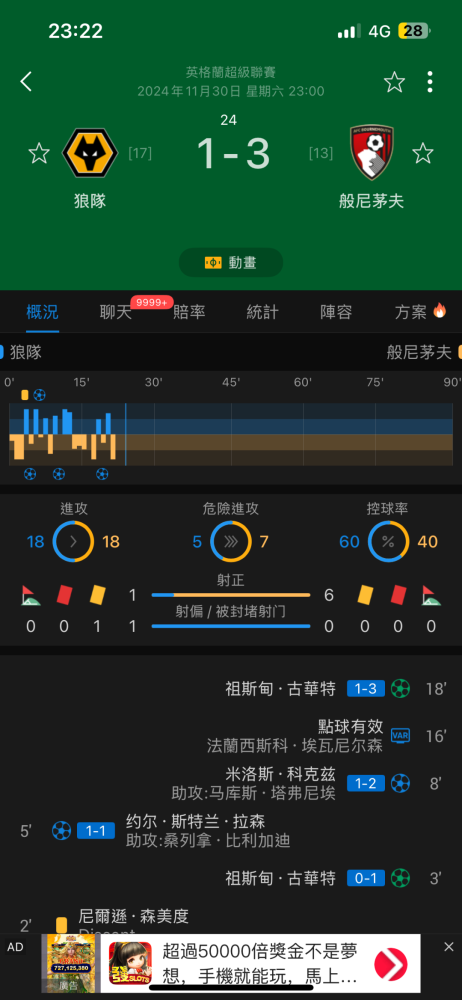Tap the back arrow icon
Screen dimensions: 462x1000
click(x=26, y=82)
